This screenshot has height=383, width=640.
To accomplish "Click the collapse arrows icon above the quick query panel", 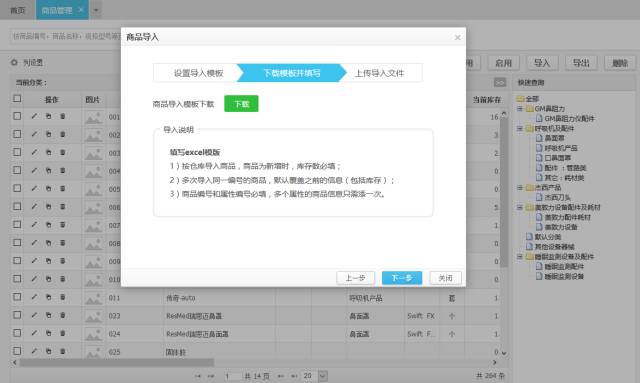I will (x=500, y=82).
